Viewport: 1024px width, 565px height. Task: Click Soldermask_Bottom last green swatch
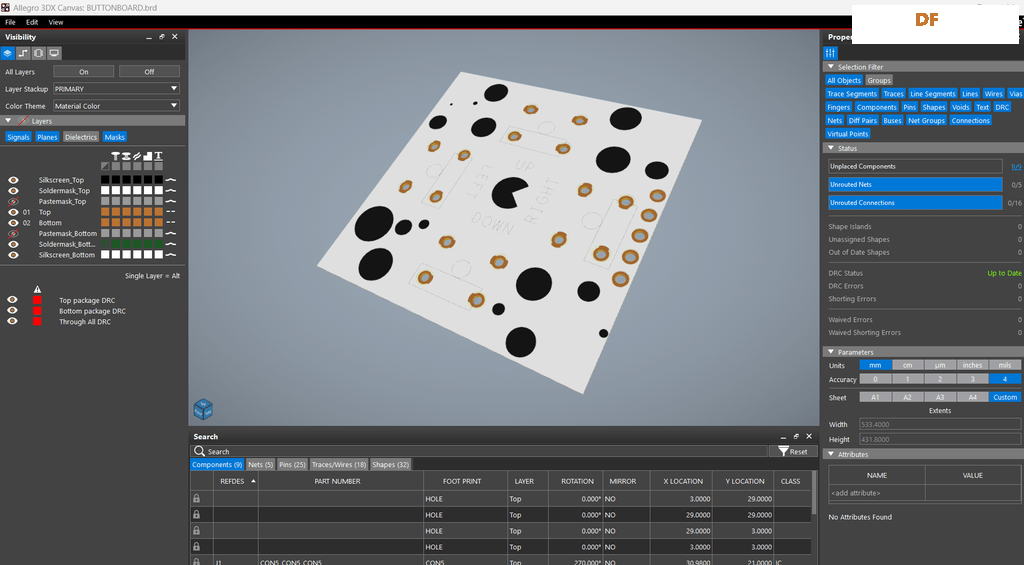tap(158, 244)
